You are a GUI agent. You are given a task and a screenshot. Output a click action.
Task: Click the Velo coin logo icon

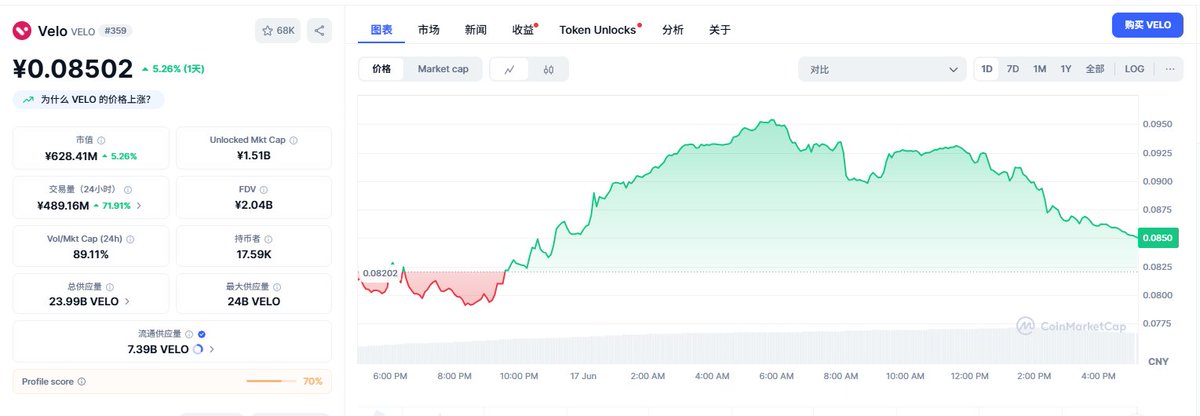pyautogui.click(x=22, y=31)
